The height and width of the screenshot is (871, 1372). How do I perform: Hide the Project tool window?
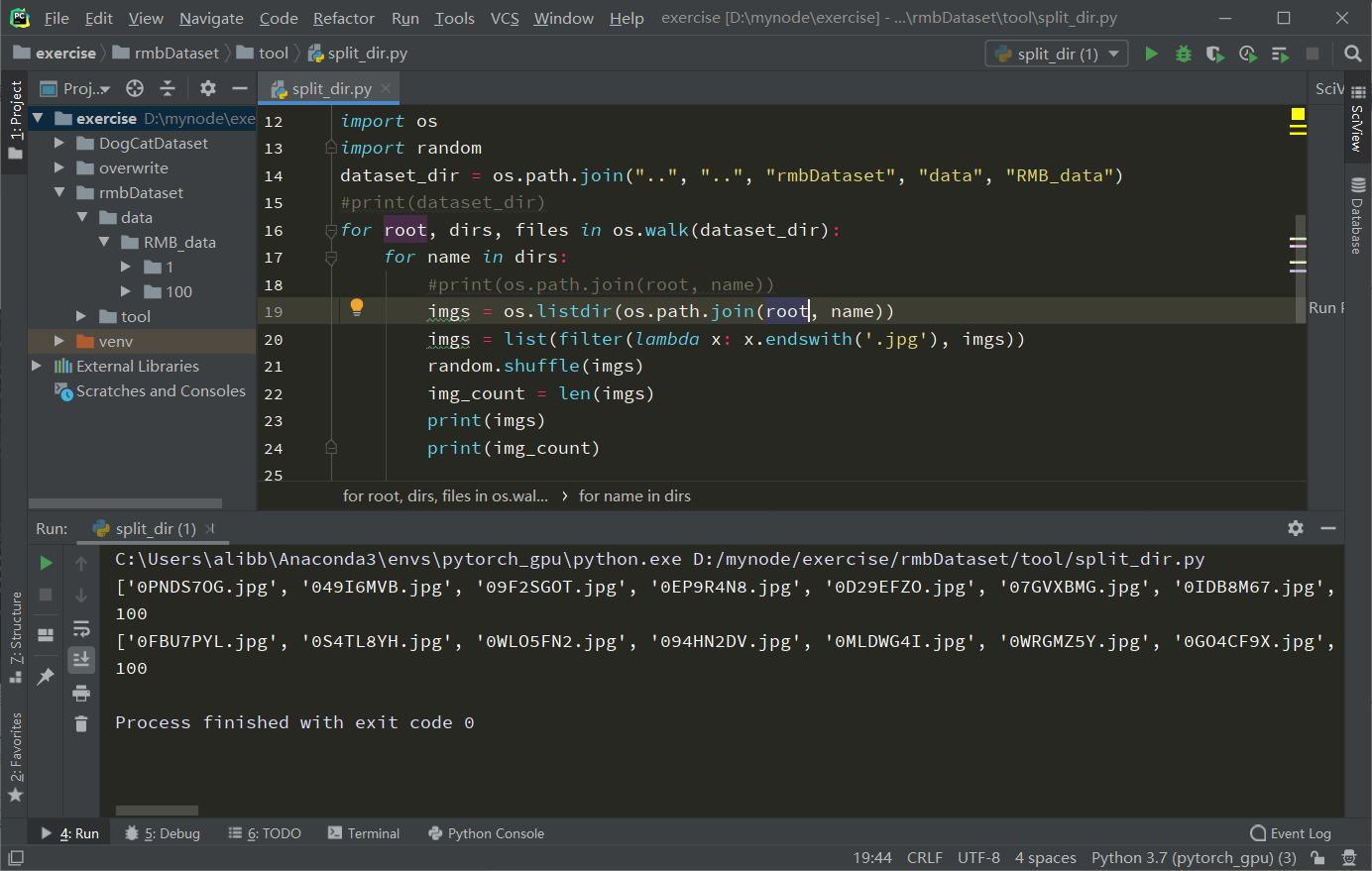pos(239,88)
